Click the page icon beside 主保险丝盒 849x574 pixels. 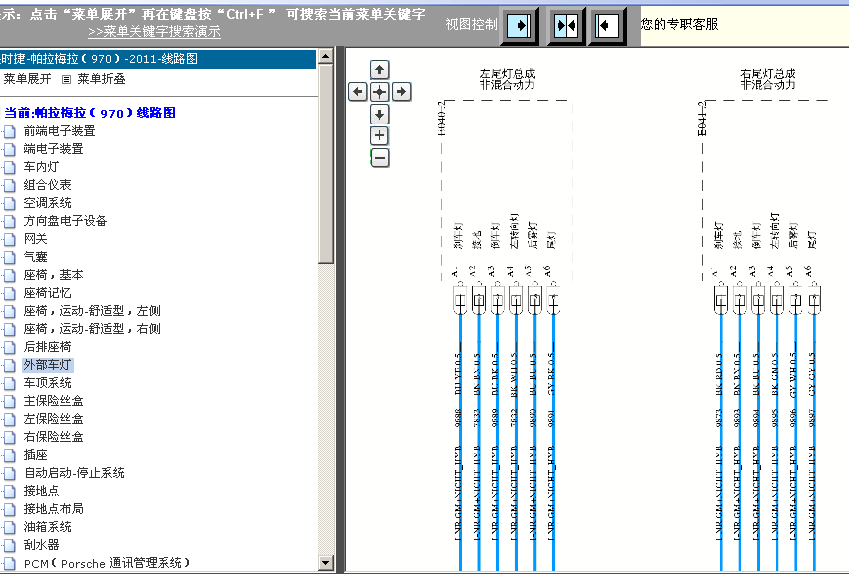click(x=10, y=401)
